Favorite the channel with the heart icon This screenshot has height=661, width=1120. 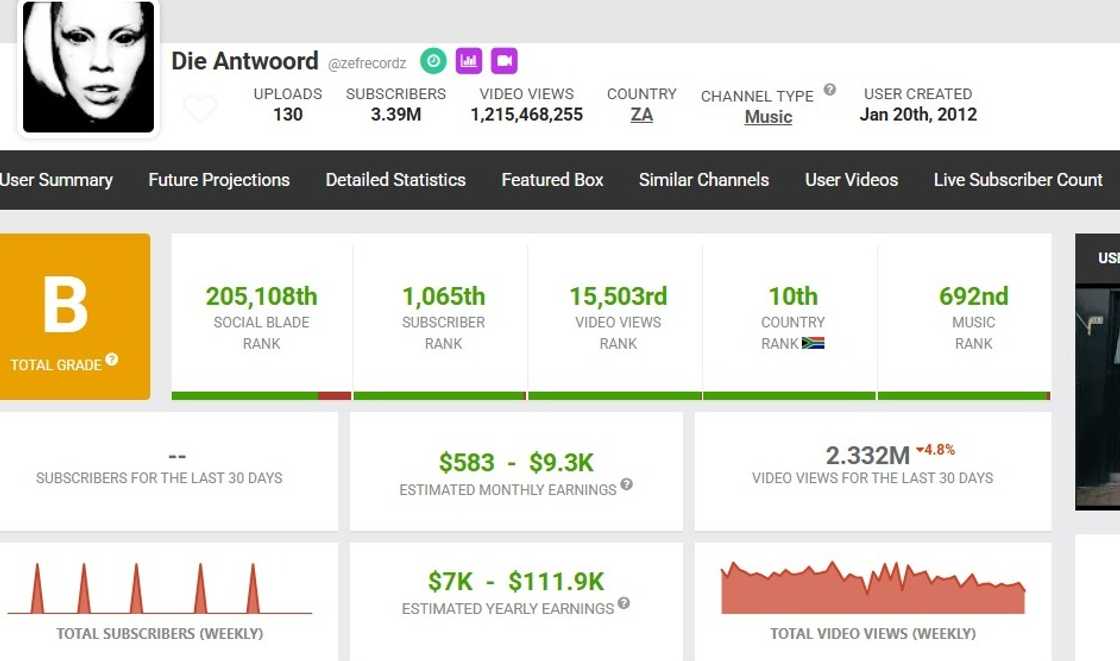[x=200, y=109]
